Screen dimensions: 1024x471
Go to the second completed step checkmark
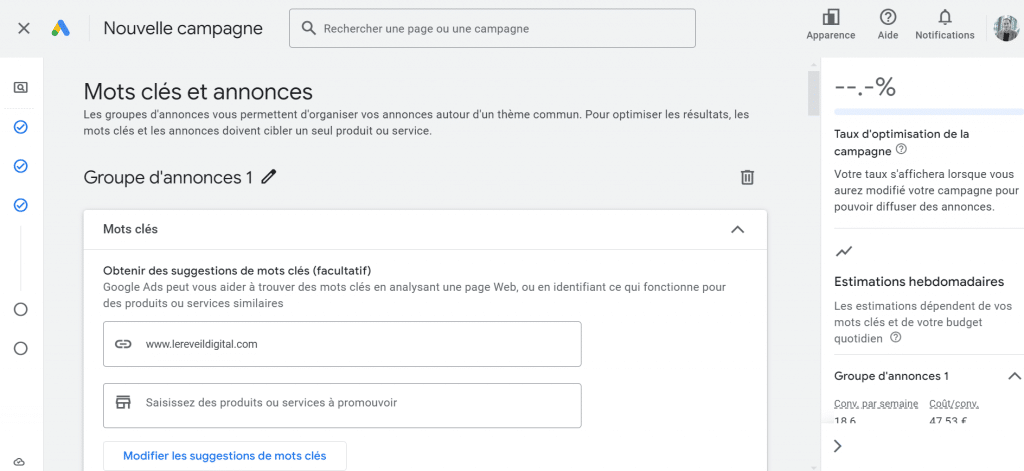point(21,166)
